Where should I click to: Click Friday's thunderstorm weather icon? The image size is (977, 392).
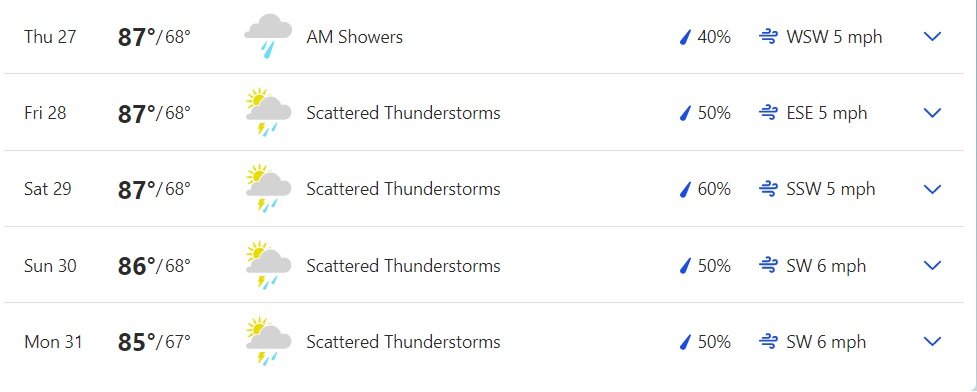268,113
